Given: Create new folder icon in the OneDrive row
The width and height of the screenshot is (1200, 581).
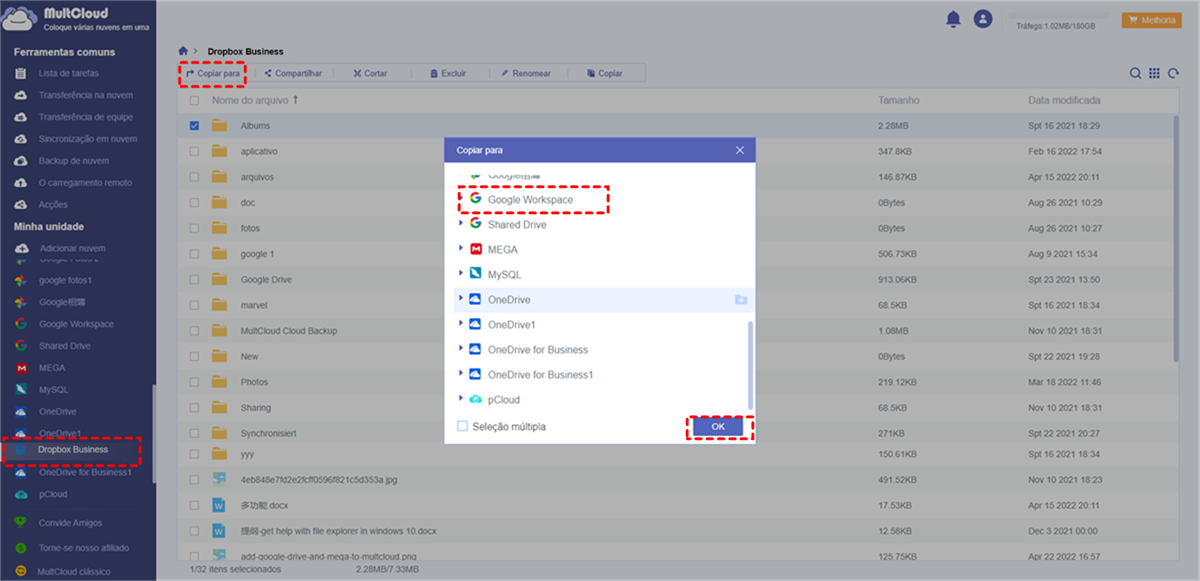Looking at the screenshot, I should 740,299.
